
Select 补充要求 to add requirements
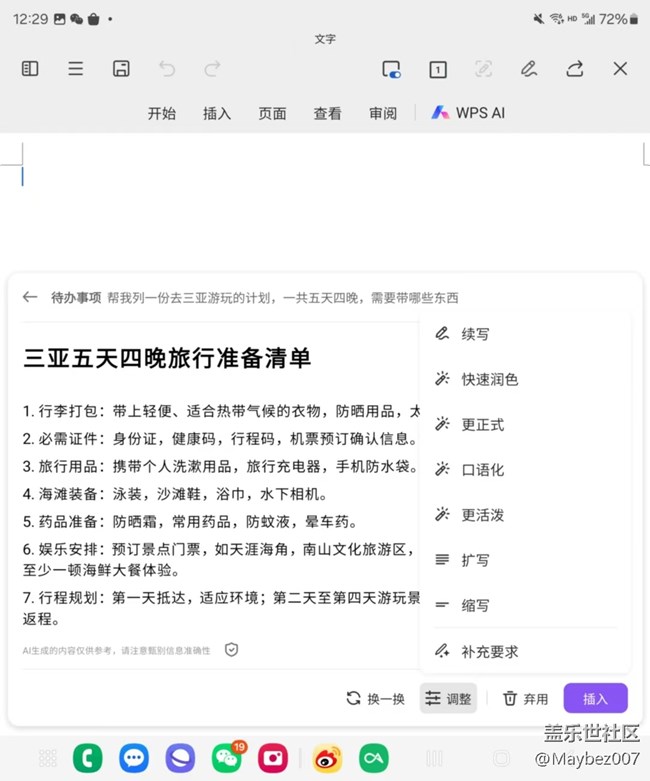click(525, 651)
